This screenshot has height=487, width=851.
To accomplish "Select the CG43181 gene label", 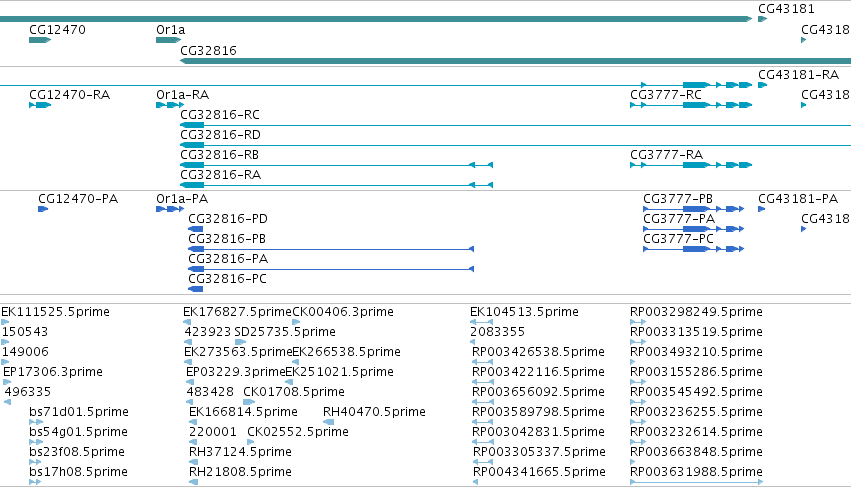I will tap(786, 9).
